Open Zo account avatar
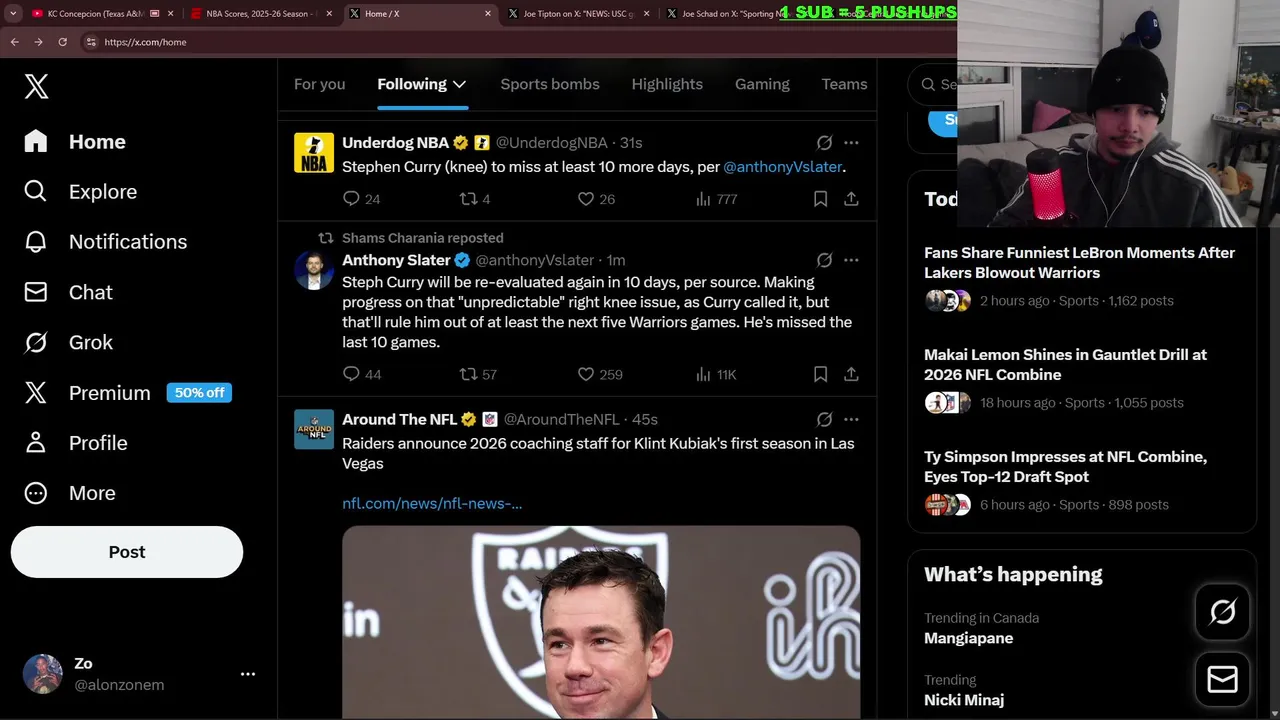 click(x=43, y=674)
